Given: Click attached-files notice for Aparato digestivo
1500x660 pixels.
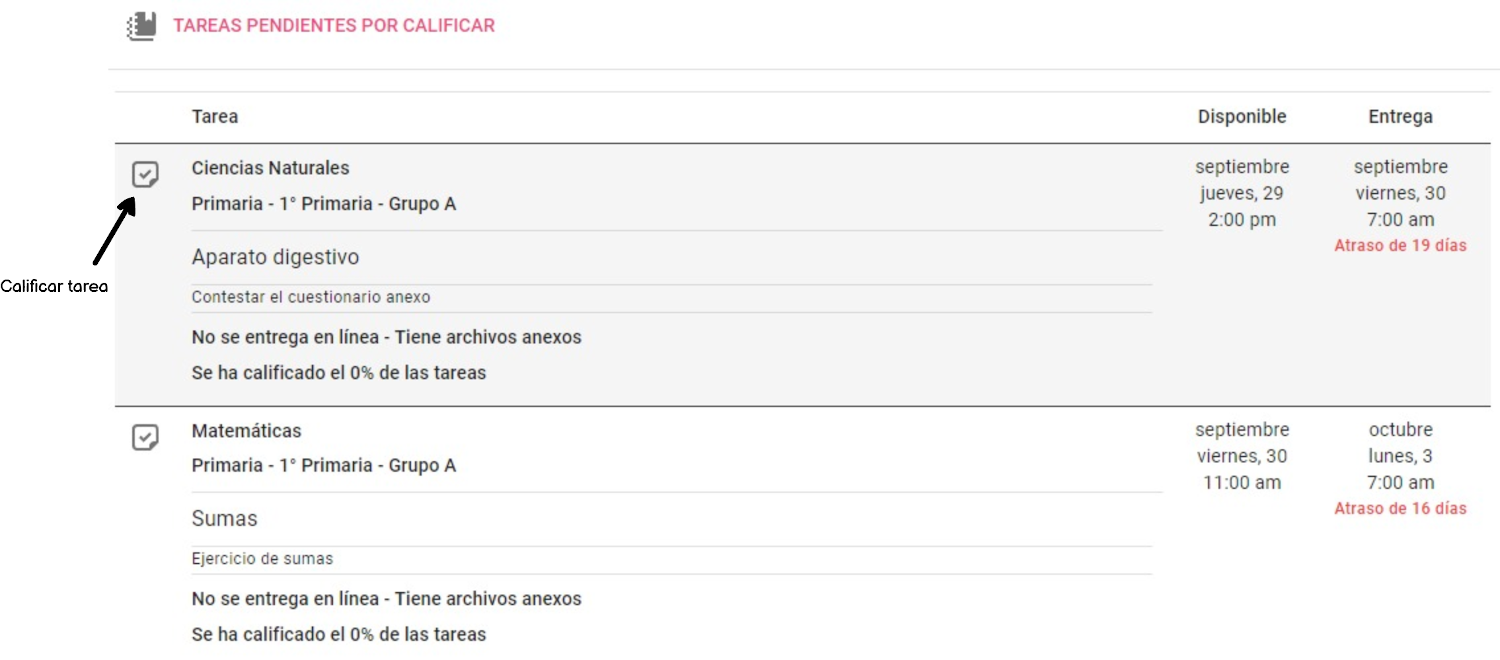Looking at the screenshot, I should [x=386, y=337].
